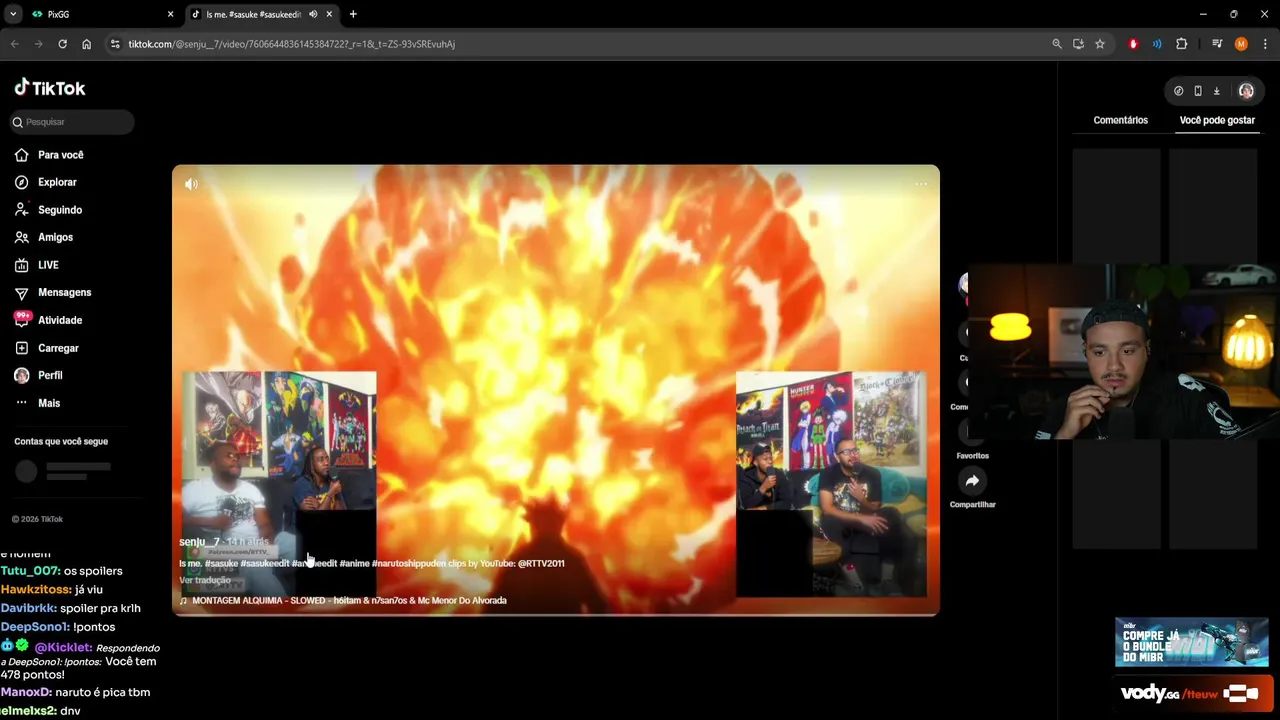Click the Pesquisar search field
This screenshot has height=720, width=1280.
click(x=72, y=122)
